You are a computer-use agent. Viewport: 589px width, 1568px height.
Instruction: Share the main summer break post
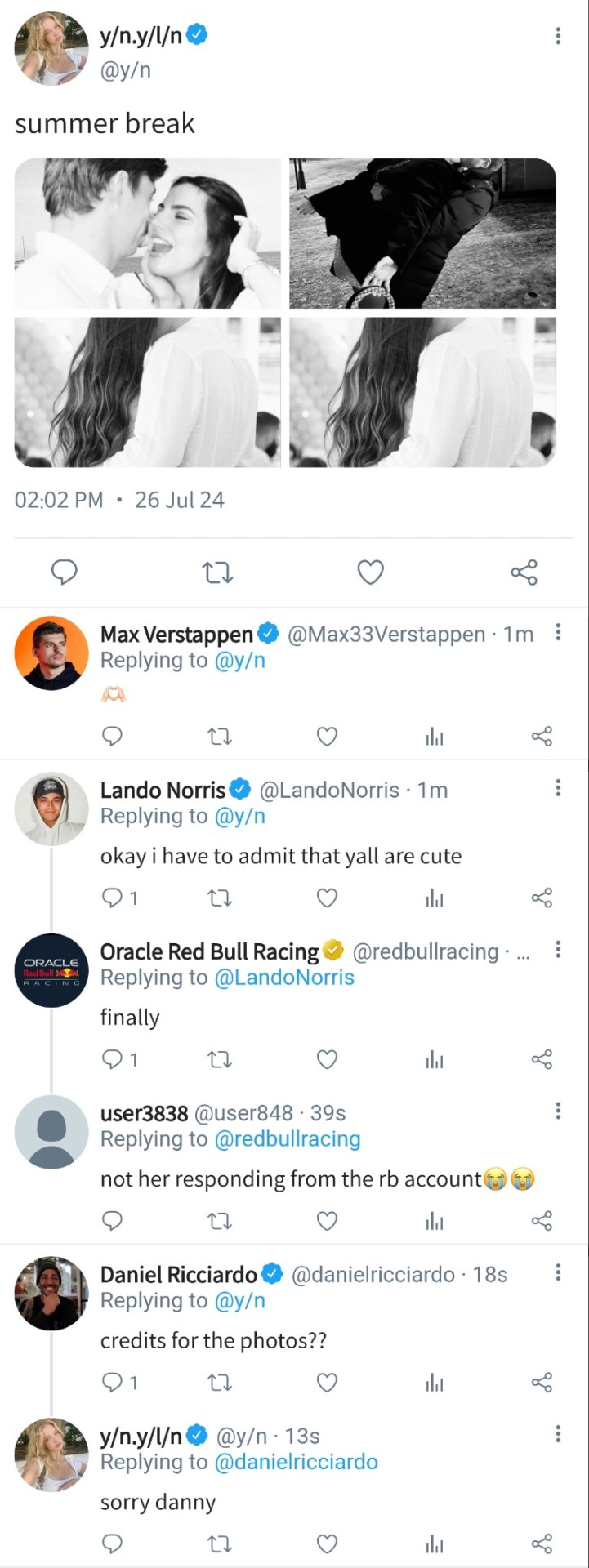coord(524,572)
